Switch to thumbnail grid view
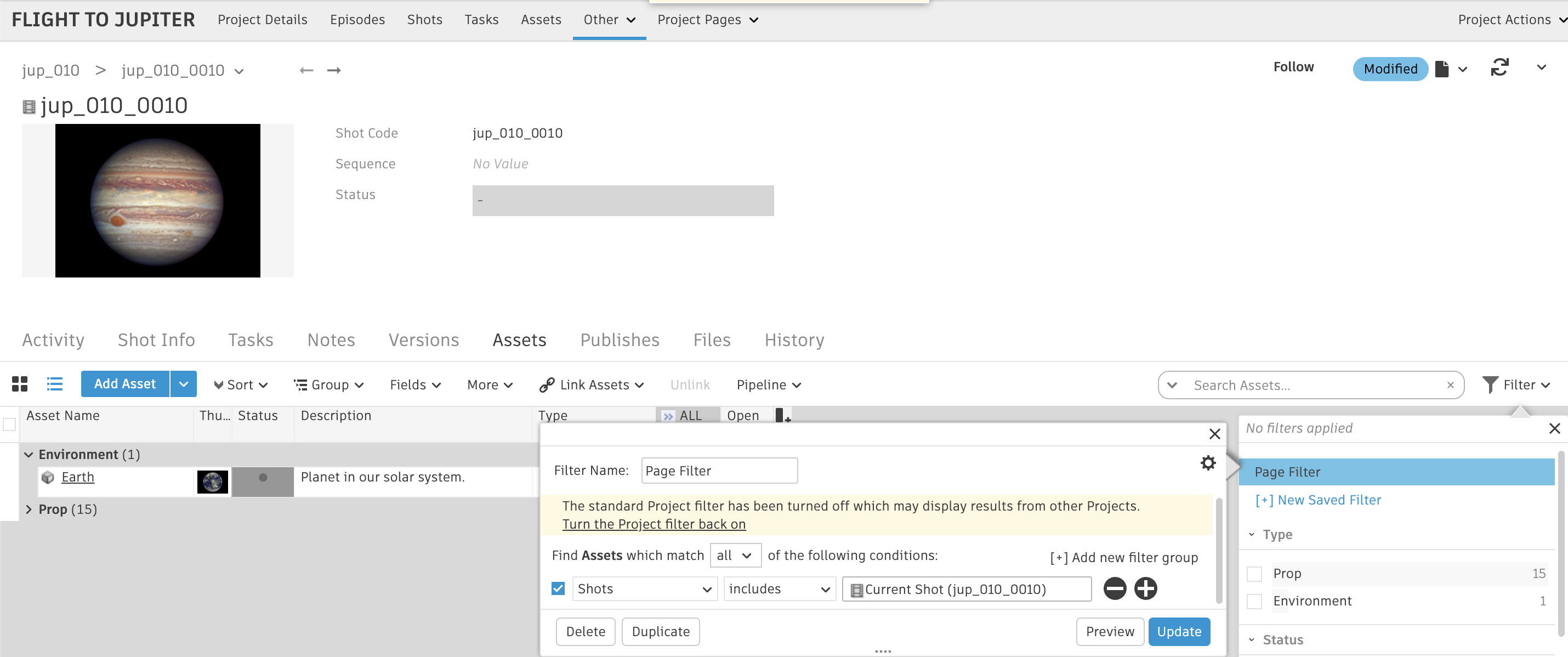1568x657 pixels. pyautogui.click(x=20, y=384)
